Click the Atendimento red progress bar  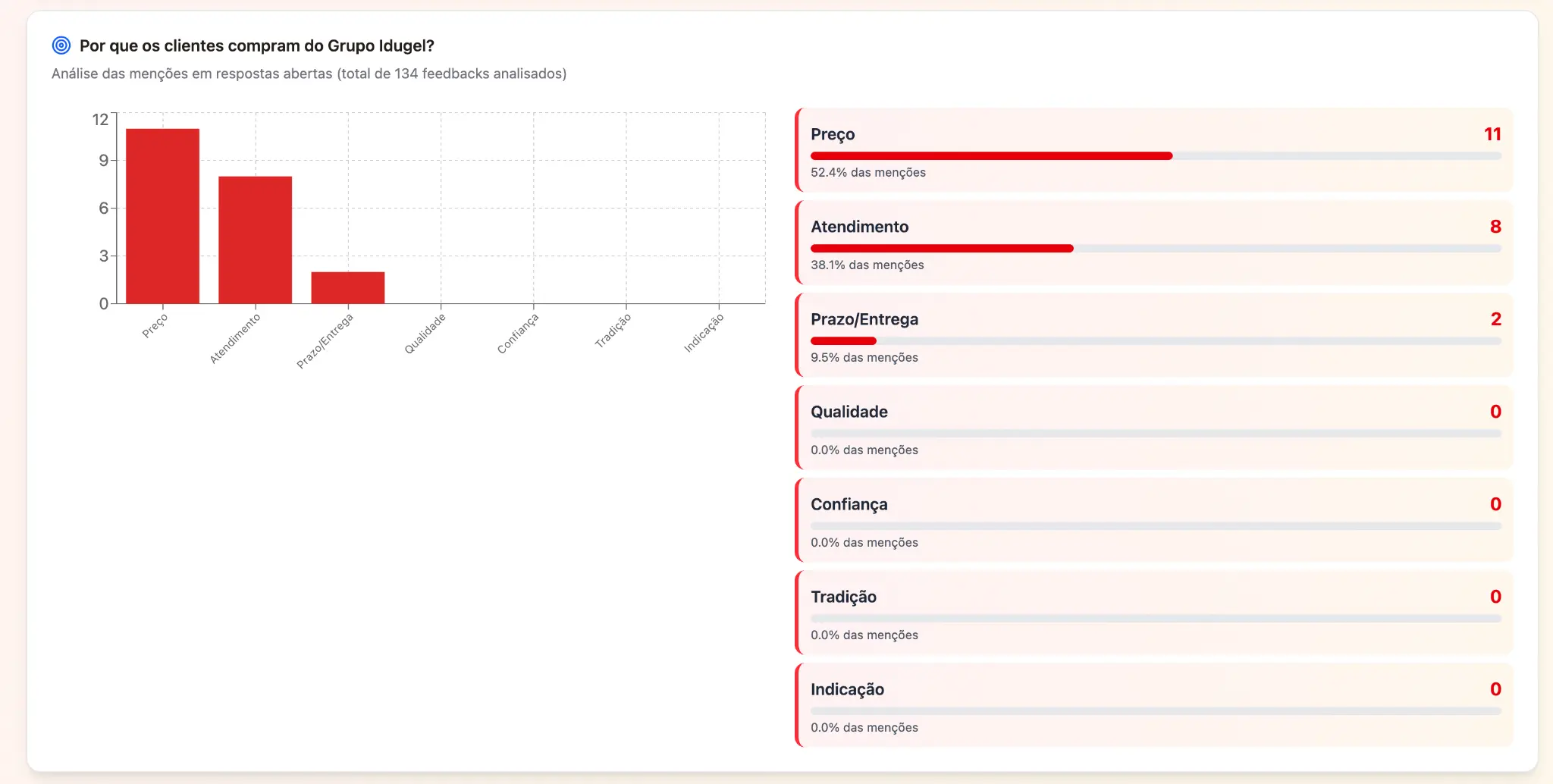click(x=941, y=249)
